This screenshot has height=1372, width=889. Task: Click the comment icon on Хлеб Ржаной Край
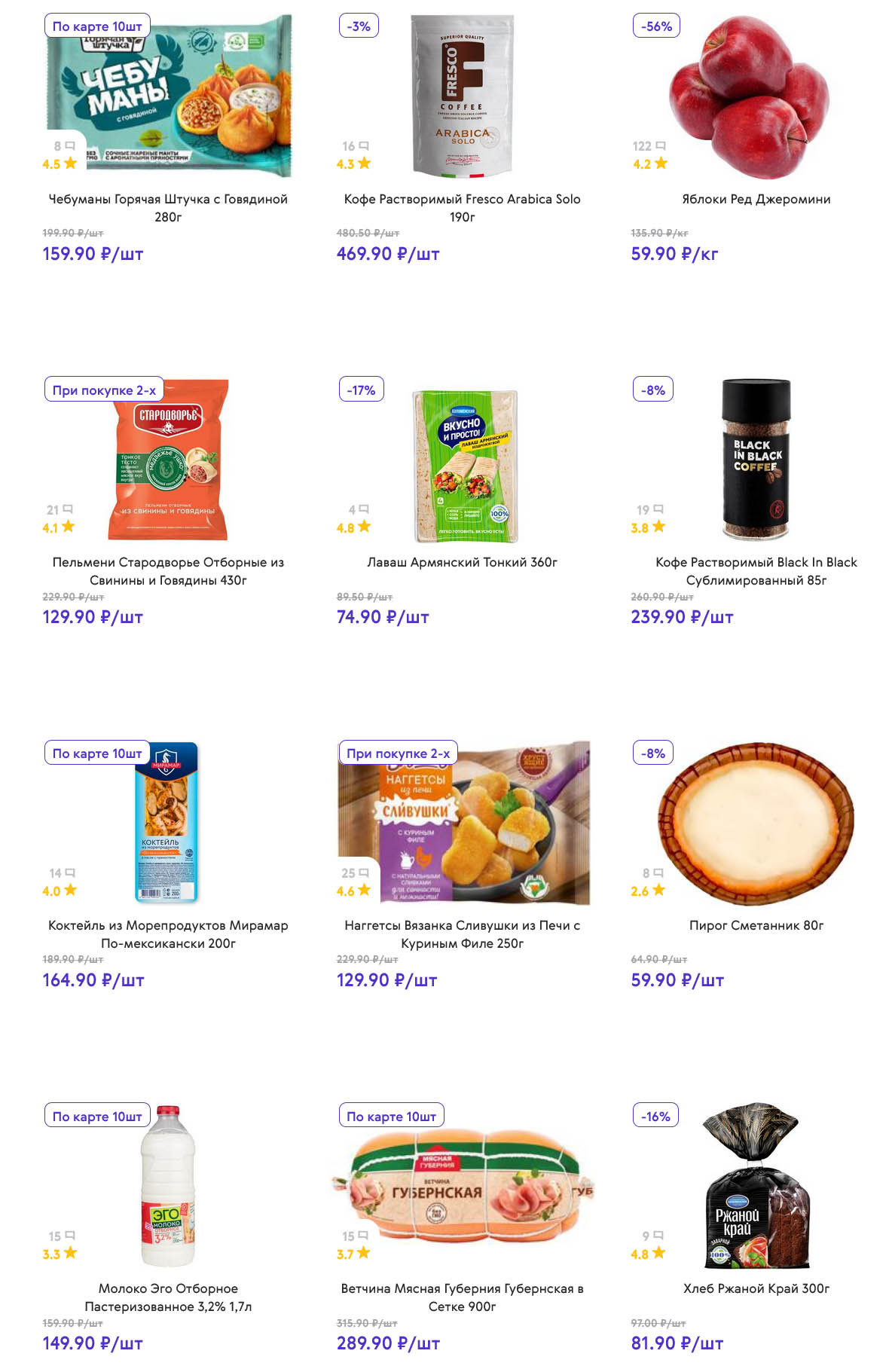point(658,1236)
